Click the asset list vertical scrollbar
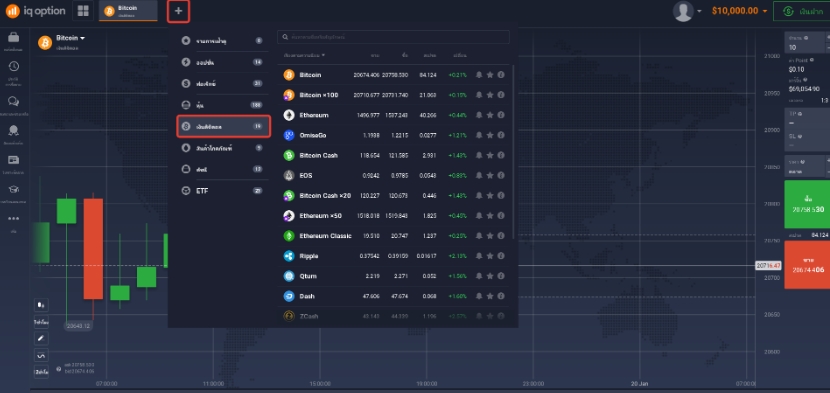Image resolution: width=830 pixels, height=393 pixels. pyautogui.click(x=513, y=153)
